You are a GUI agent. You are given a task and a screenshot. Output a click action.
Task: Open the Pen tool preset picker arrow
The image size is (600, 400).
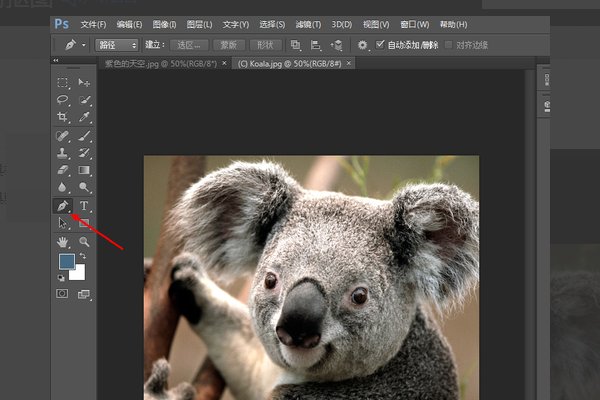84,45
